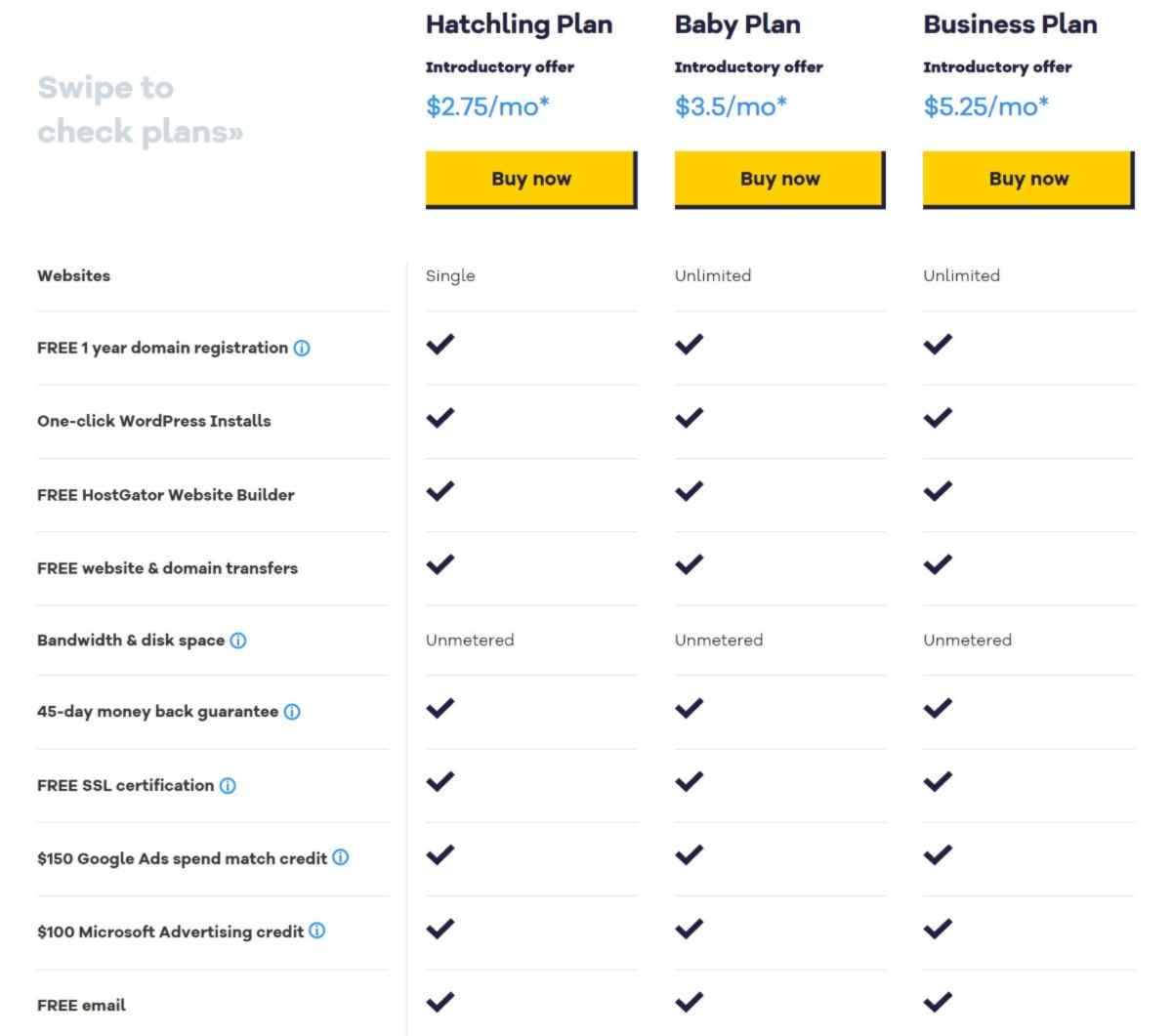
Task: Open Microsoft Advertising credit info icon
Action: tap(317, 932)
